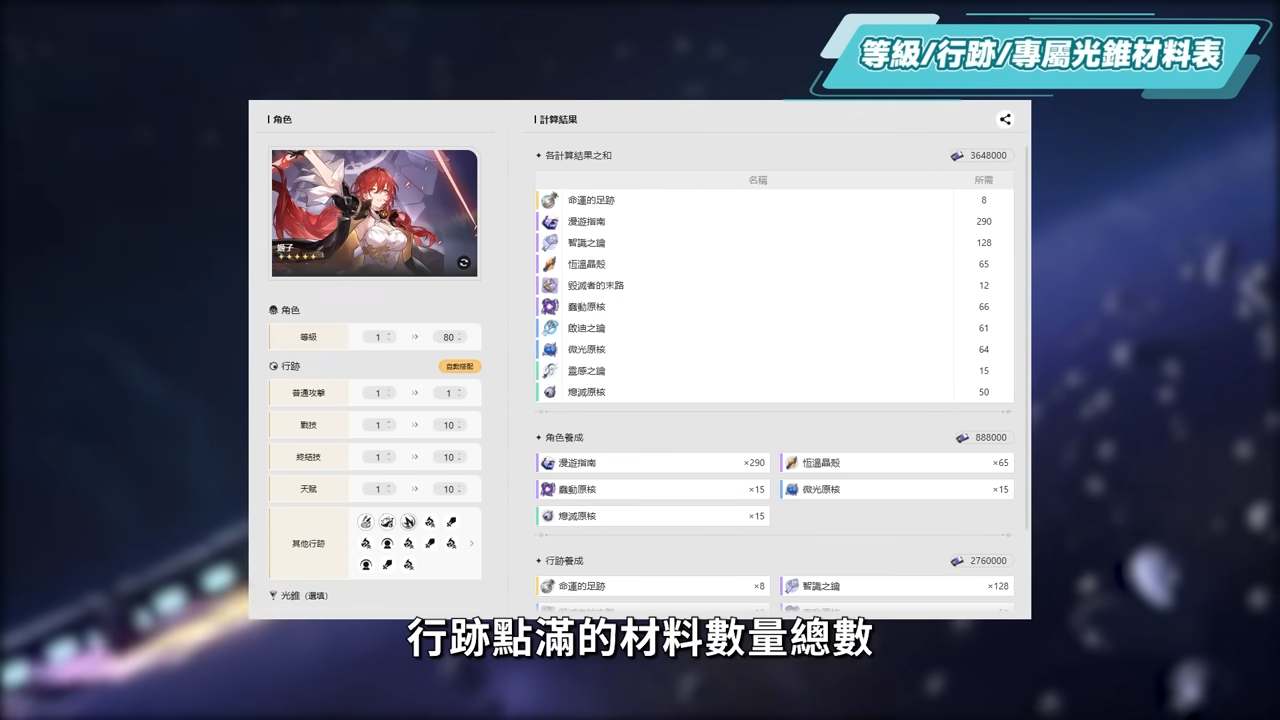Click the 自動搭配 button
Image resolution: width=1280 pixels, height=720 pixels.
point(459,366)
